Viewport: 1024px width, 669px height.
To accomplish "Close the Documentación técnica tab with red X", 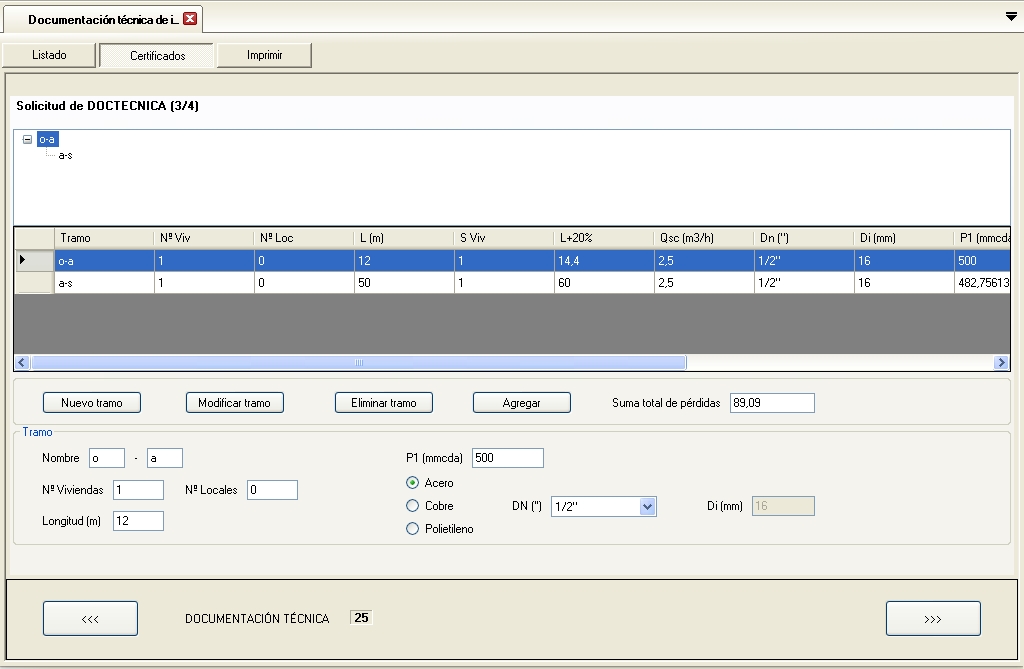I will [190, 18].
